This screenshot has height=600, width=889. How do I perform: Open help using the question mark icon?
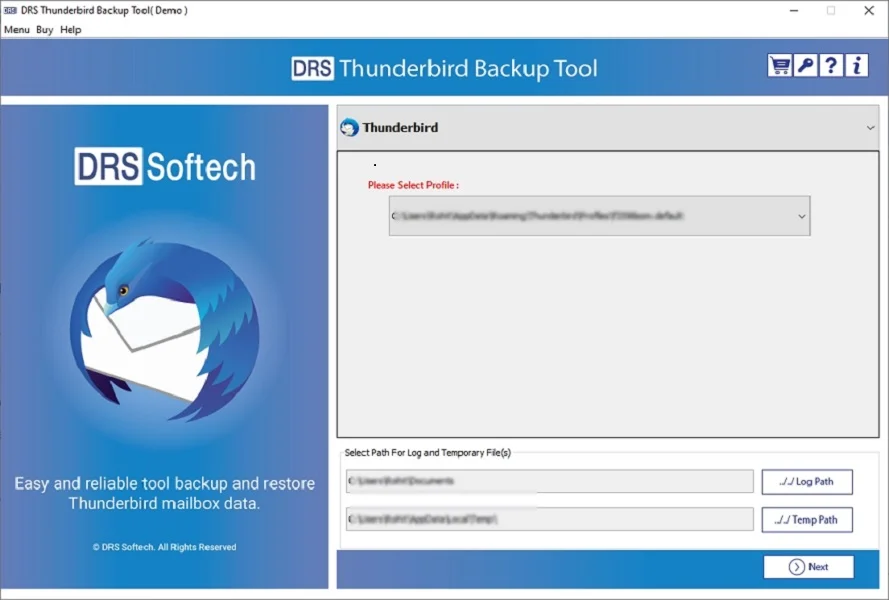831,65
